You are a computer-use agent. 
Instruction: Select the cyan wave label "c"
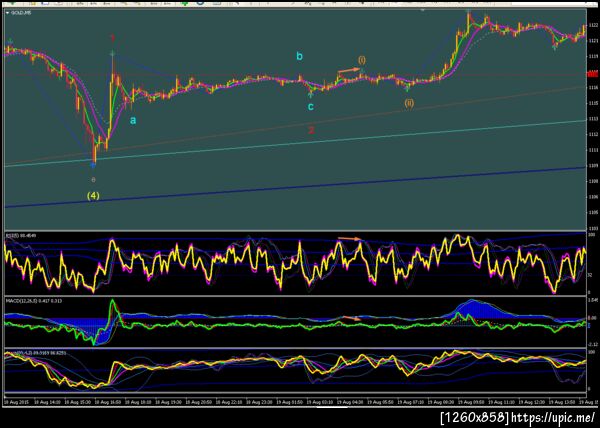point(311,106)
